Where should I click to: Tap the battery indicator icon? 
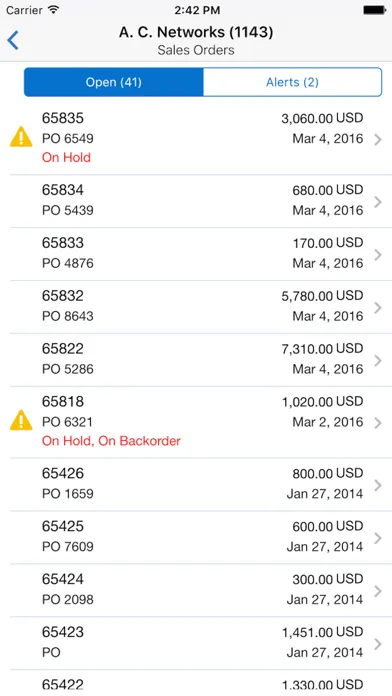click(x=375, y=10)
